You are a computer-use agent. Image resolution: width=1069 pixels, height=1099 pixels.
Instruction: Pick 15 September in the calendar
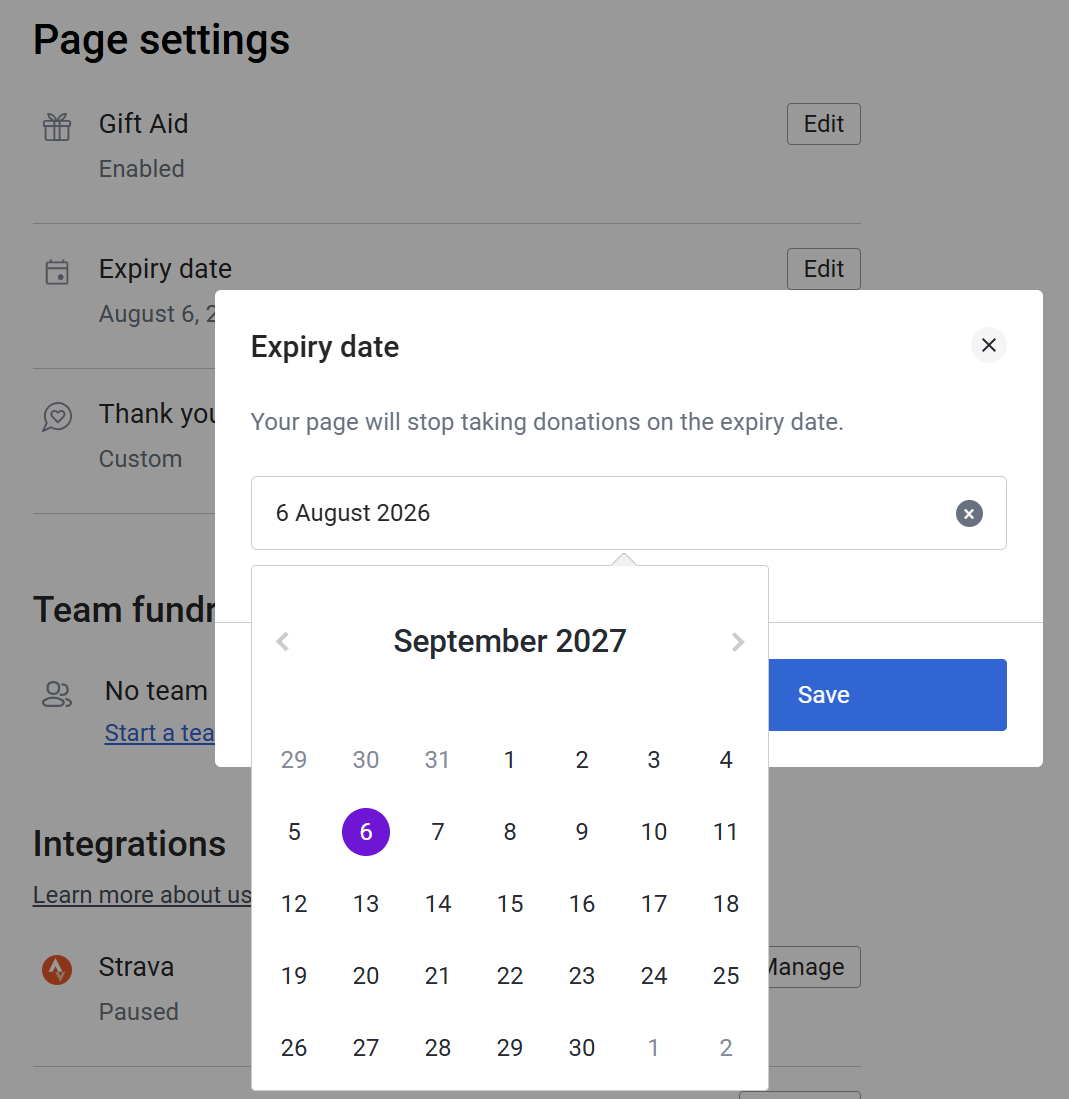coord(510,904)
